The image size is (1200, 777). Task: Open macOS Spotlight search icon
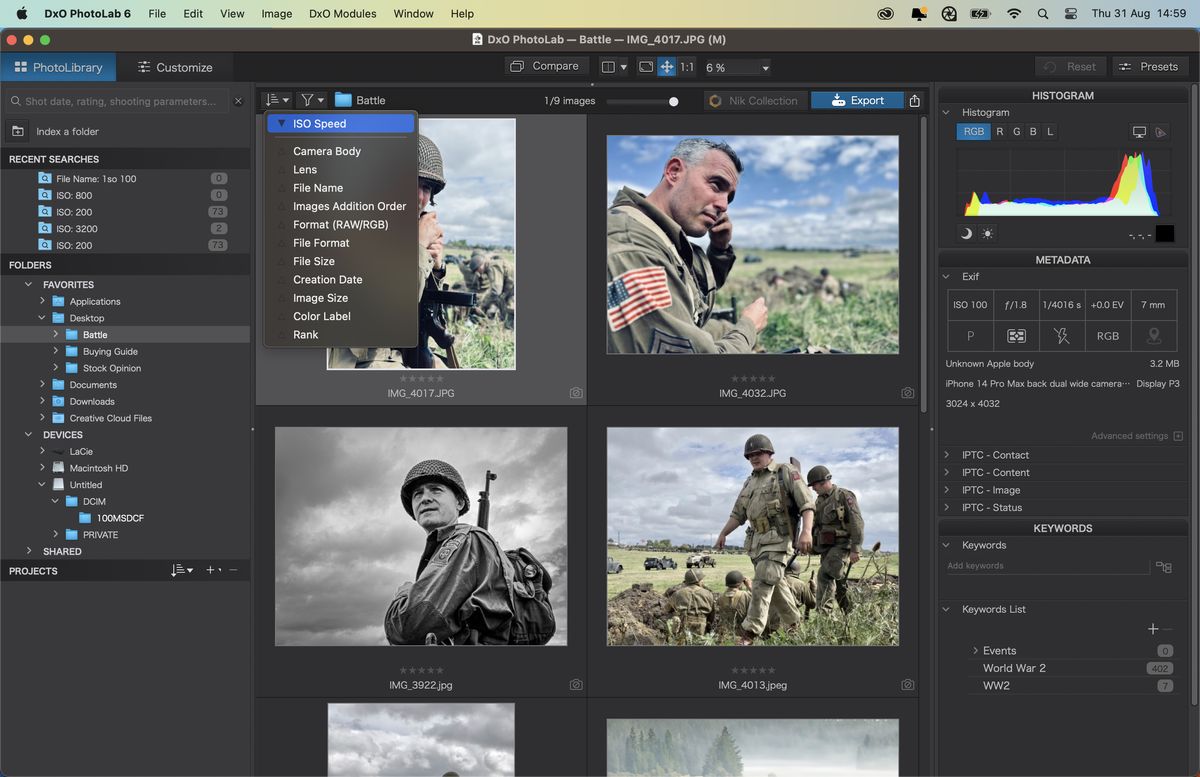[1043, 14]
